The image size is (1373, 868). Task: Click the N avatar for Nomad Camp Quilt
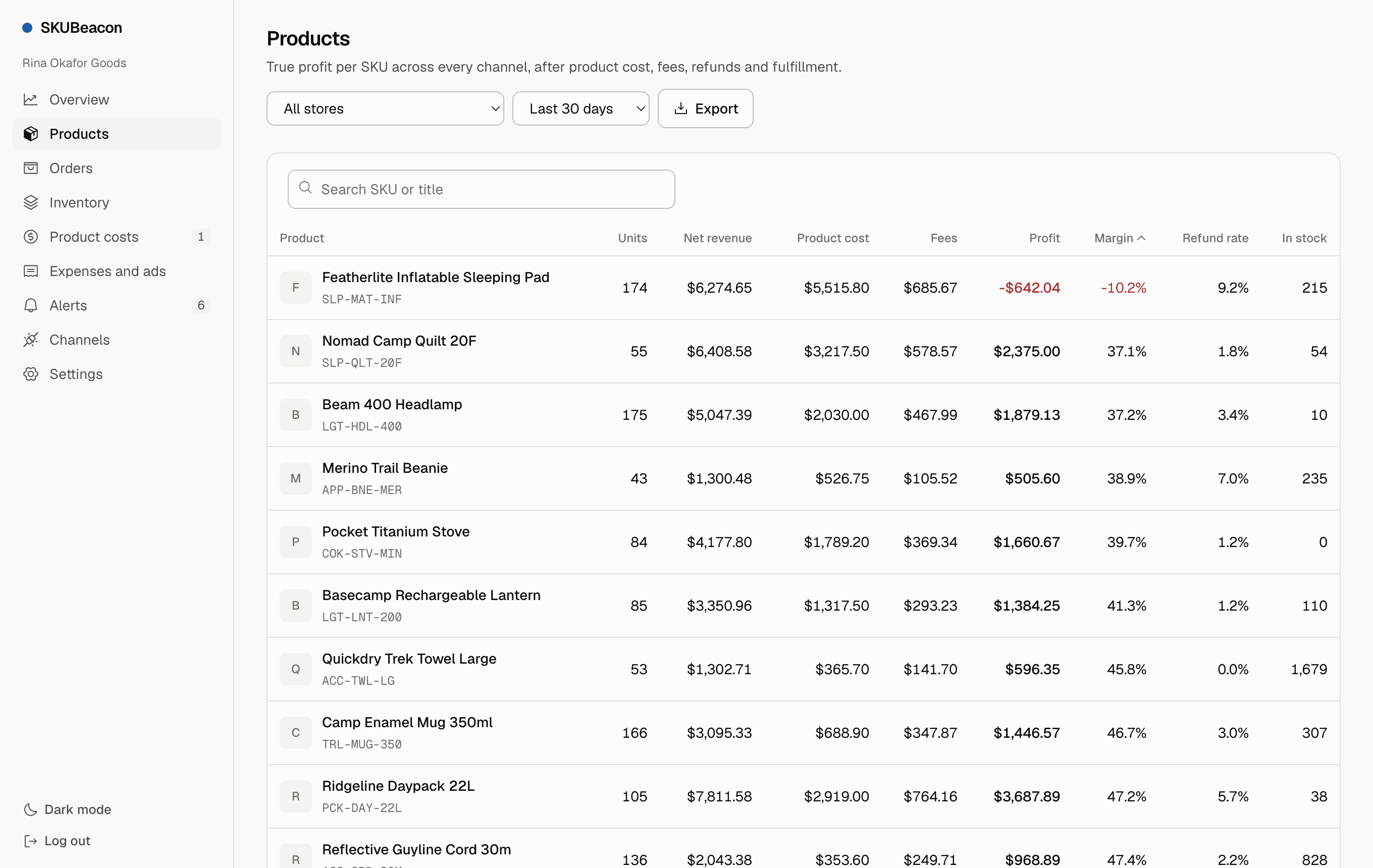[x=295, y=351]
